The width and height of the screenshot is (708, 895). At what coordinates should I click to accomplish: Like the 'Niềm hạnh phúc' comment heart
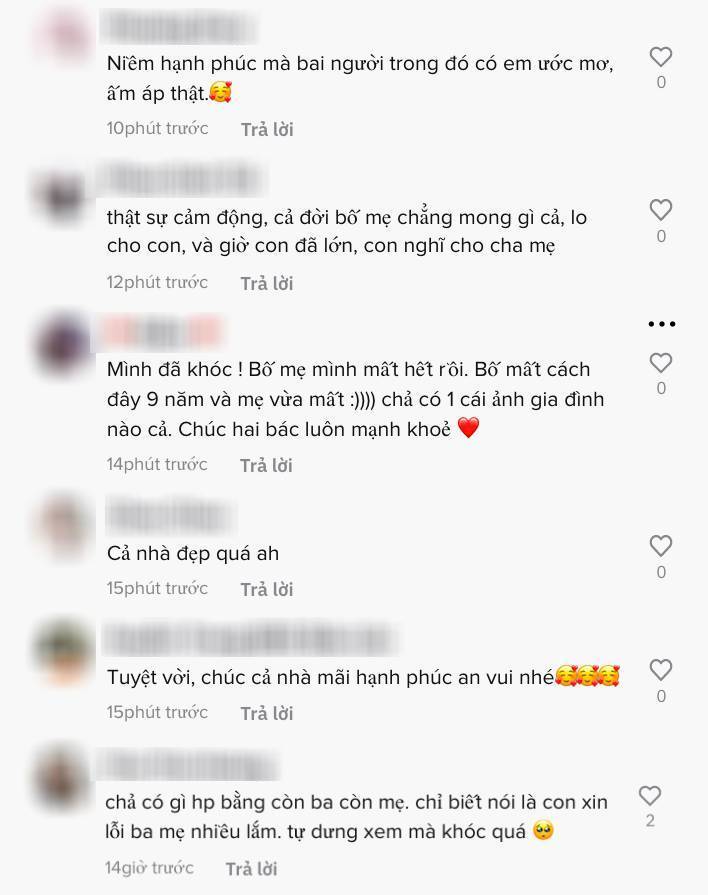coord(661,57)
